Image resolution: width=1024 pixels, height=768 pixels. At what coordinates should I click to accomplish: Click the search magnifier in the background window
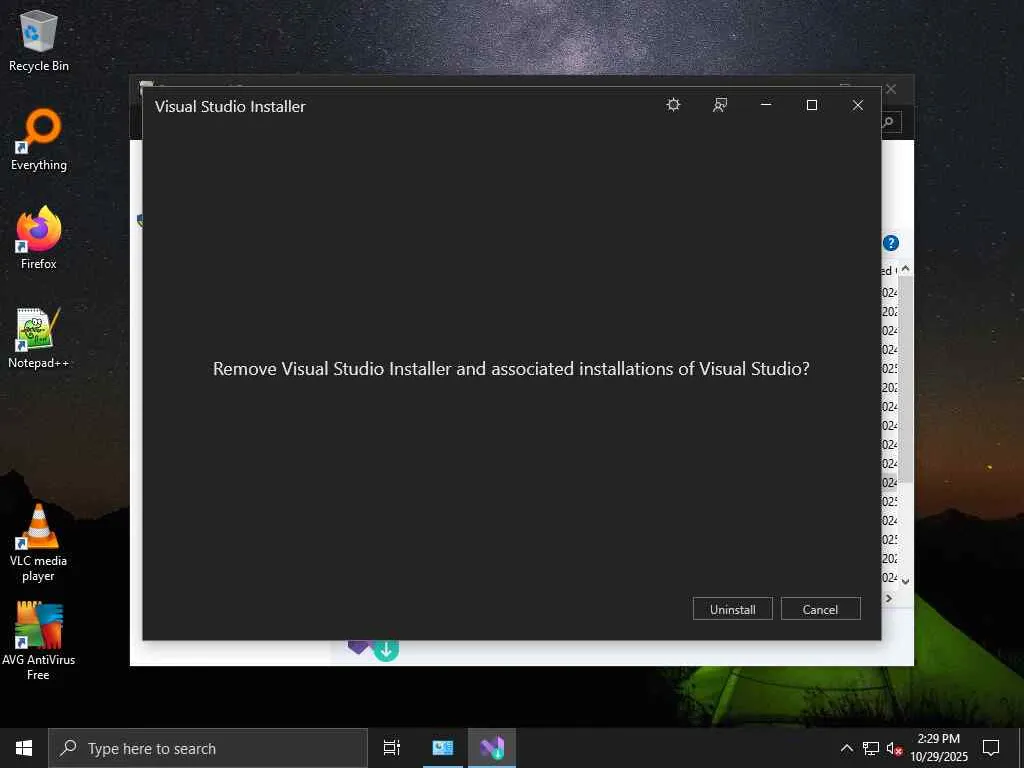tap(889, 122)
